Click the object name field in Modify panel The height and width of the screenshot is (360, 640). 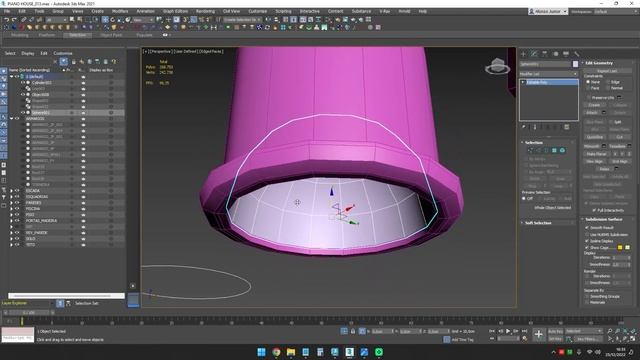(x=546, y=64)
